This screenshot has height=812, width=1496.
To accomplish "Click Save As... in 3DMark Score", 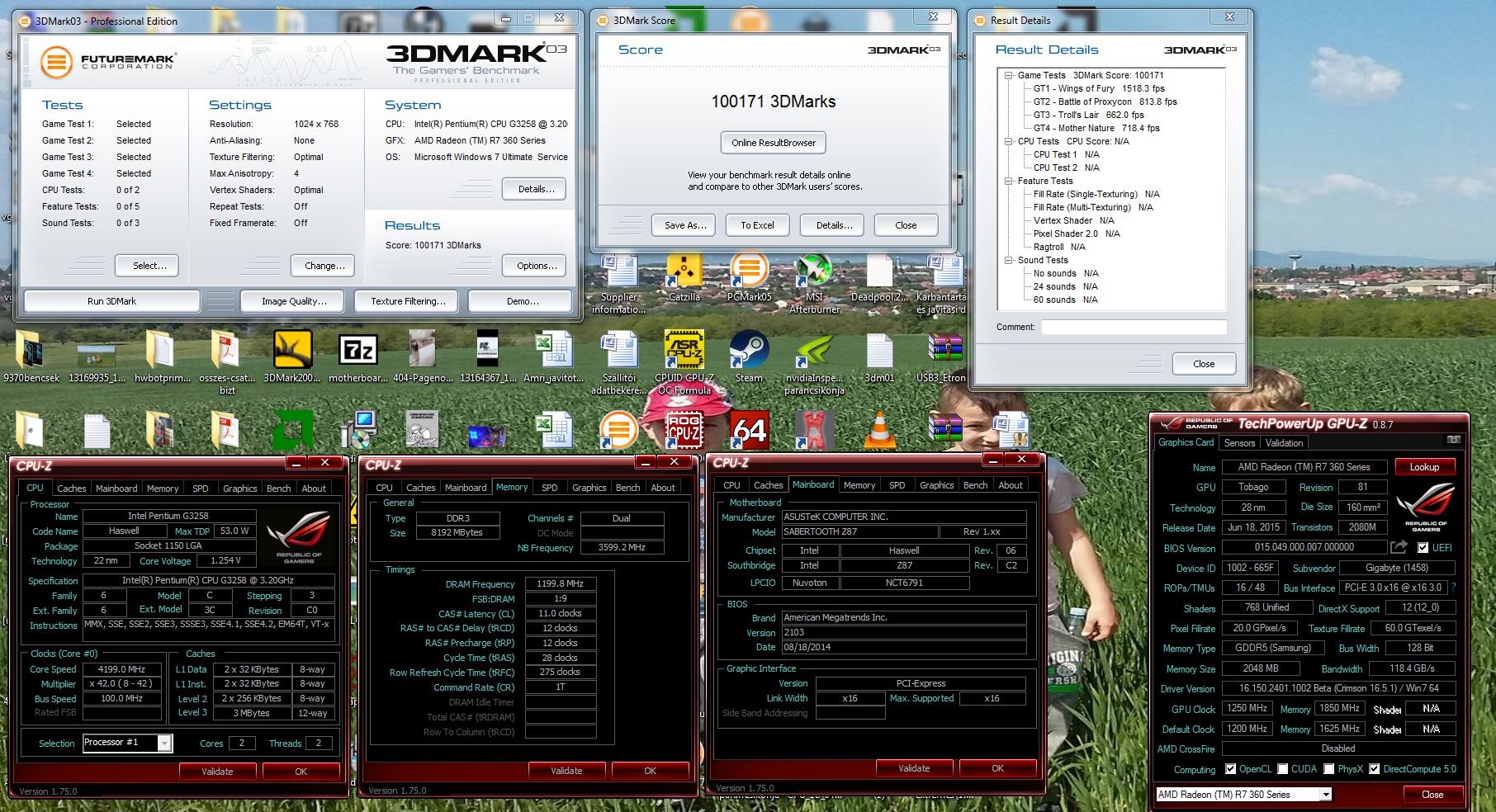I will tap(685, 225).
